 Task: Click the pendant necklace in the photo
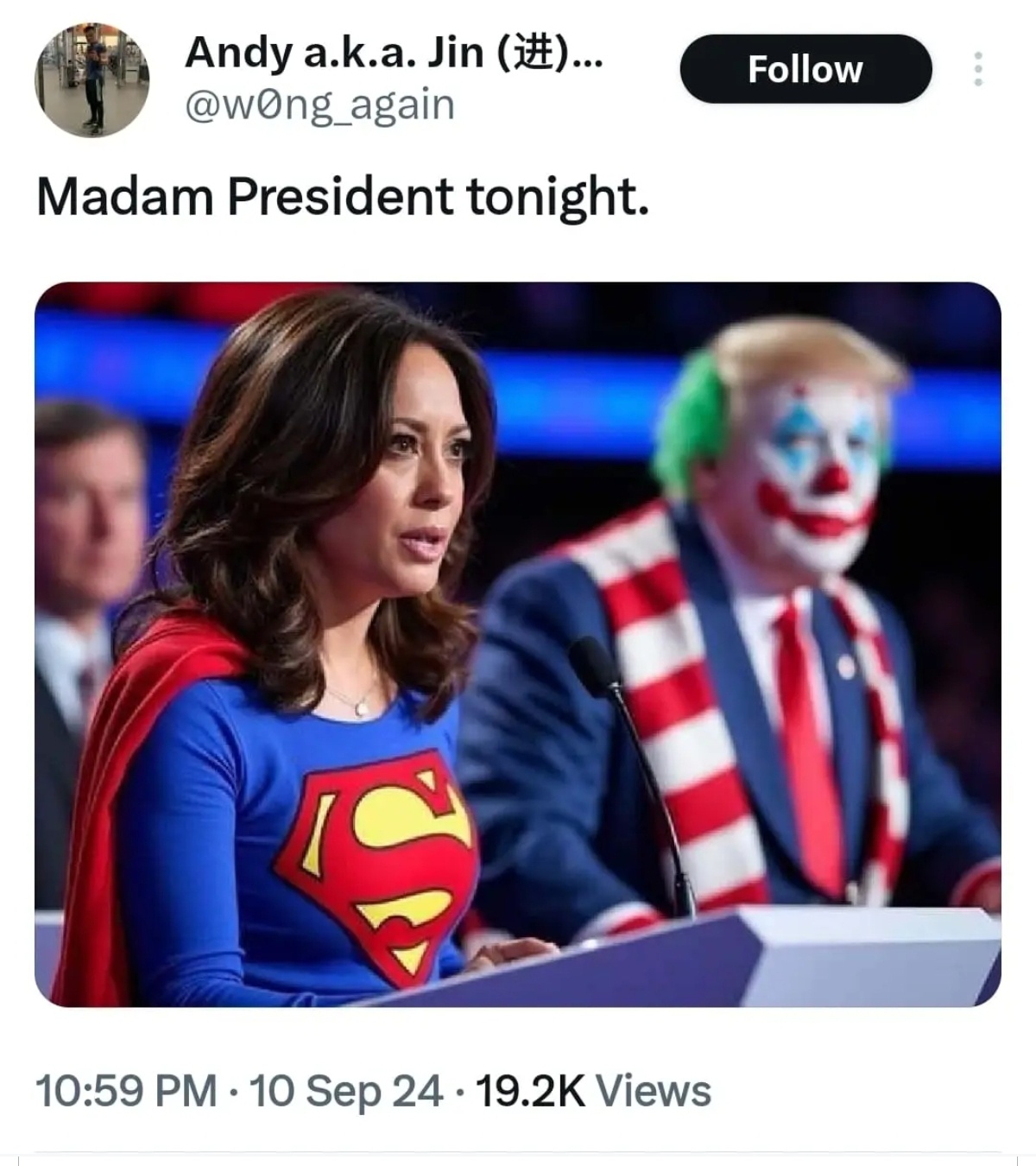[x=361, y=707]
